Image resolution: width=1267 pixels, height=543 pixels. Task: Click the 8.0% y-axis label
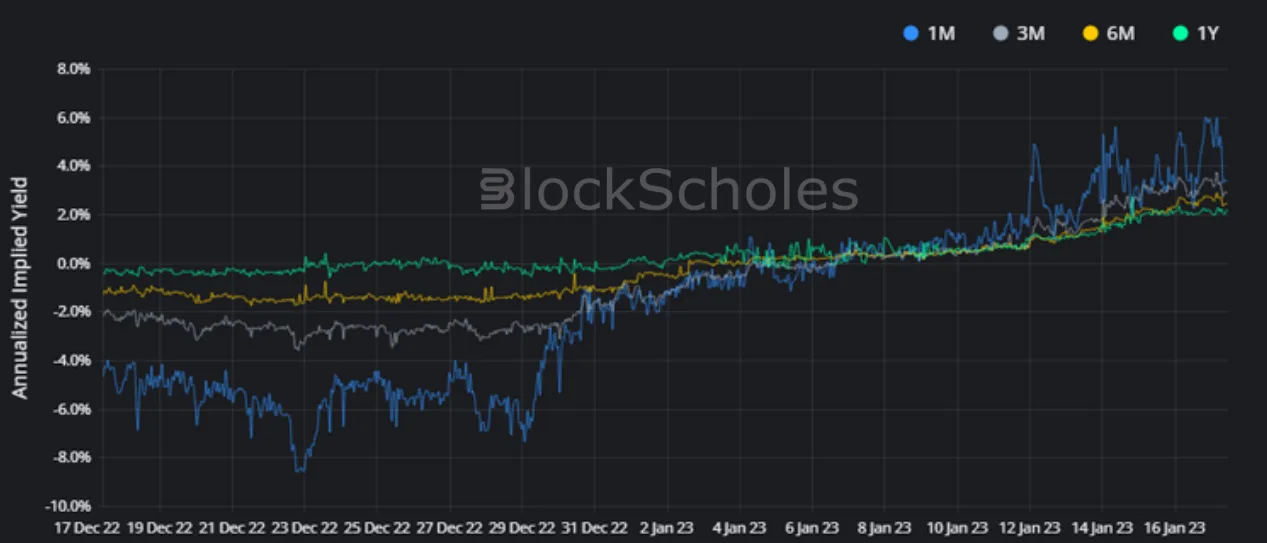[x=73, y=69]
